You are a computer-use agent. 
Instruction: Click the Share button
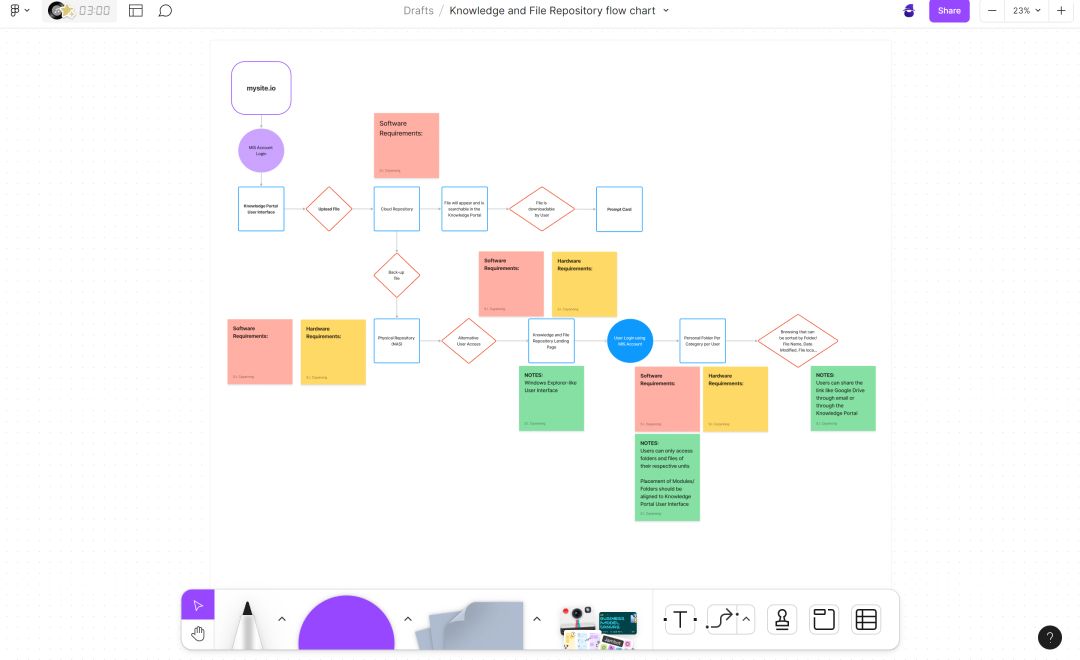[949, 11]
